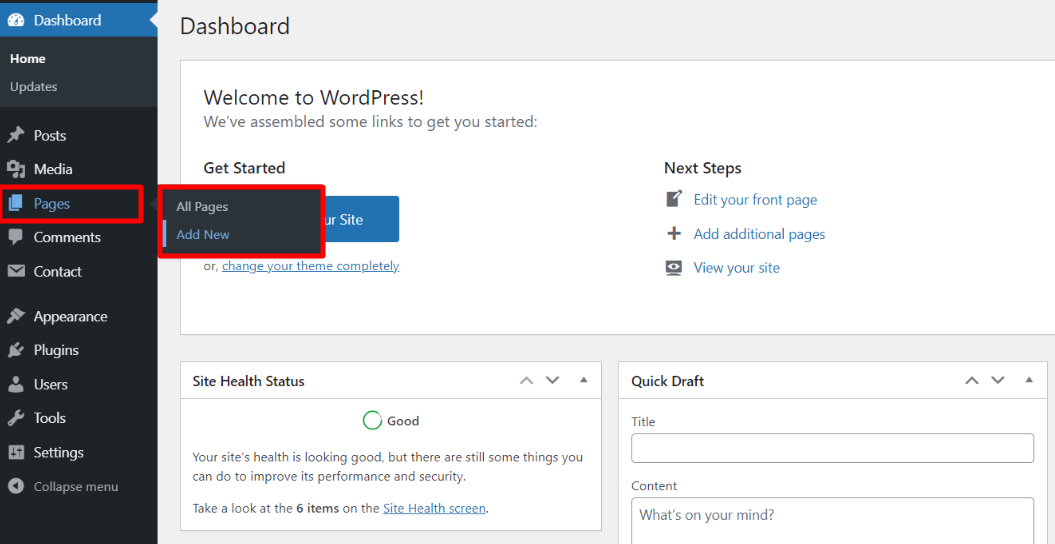
Task: Click the Appearance paintbrush icon
Action: point(16,316)
